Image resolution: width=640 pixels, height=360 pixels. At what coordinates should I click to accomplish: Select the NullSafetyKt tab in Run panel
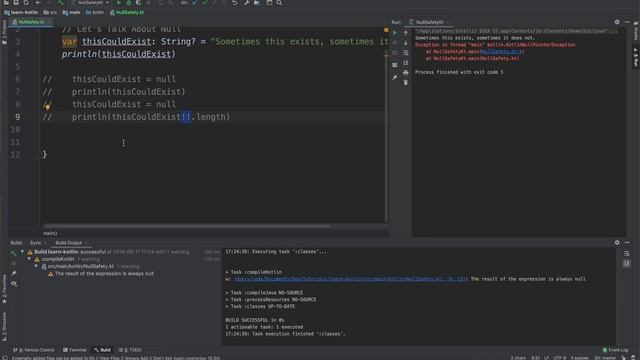[x=429, y=22]
